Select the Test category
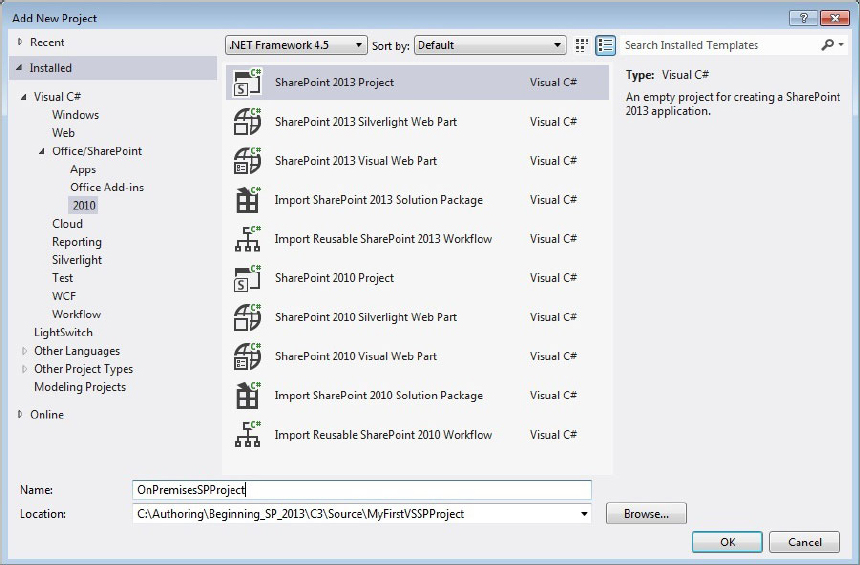860x565 pixels. (x=63, y=278)
